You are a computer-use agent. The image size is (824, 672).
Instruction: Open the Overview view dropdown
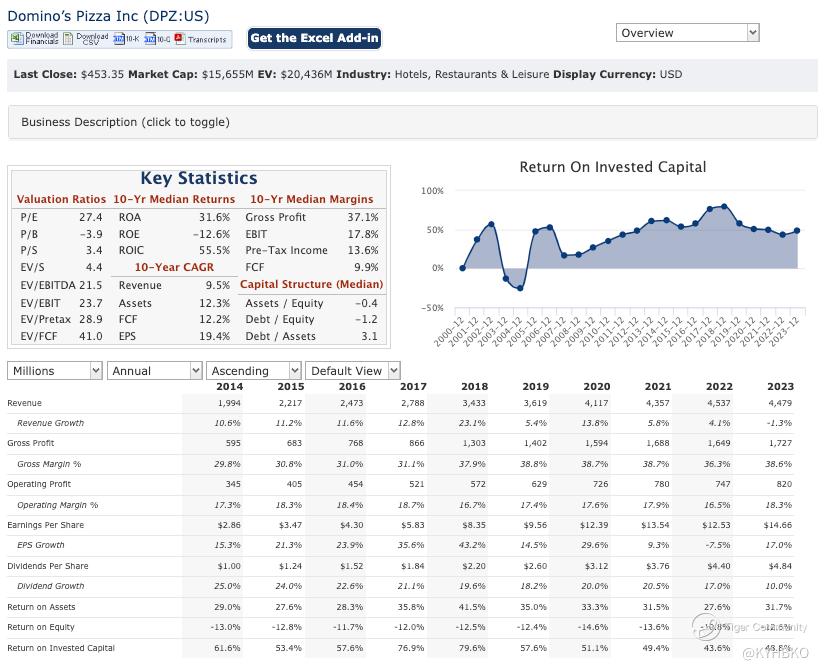(x=688, y=33)
